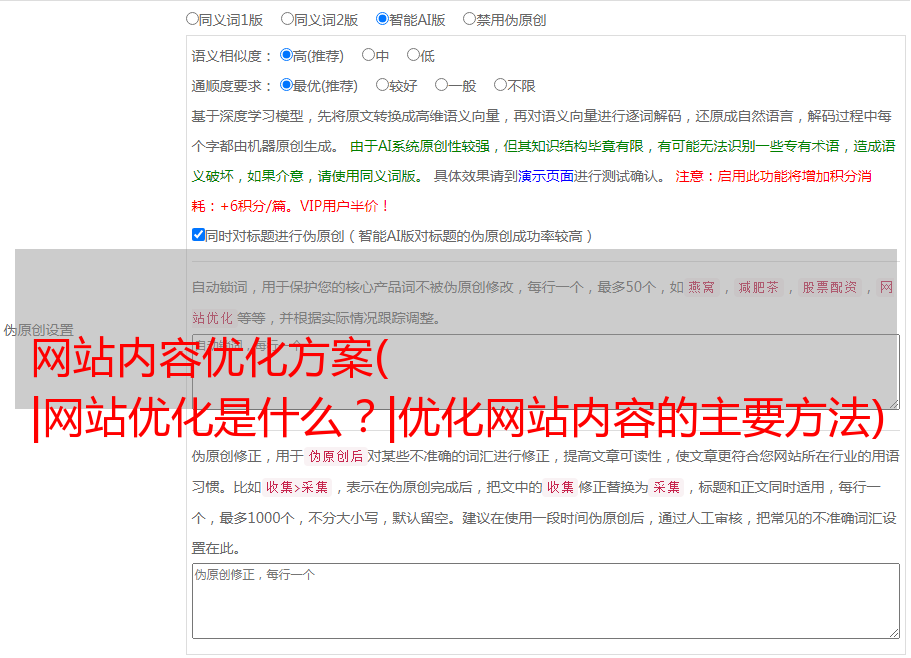
Task: Select the 同义词1版 radio option
Action: point(192,19)
